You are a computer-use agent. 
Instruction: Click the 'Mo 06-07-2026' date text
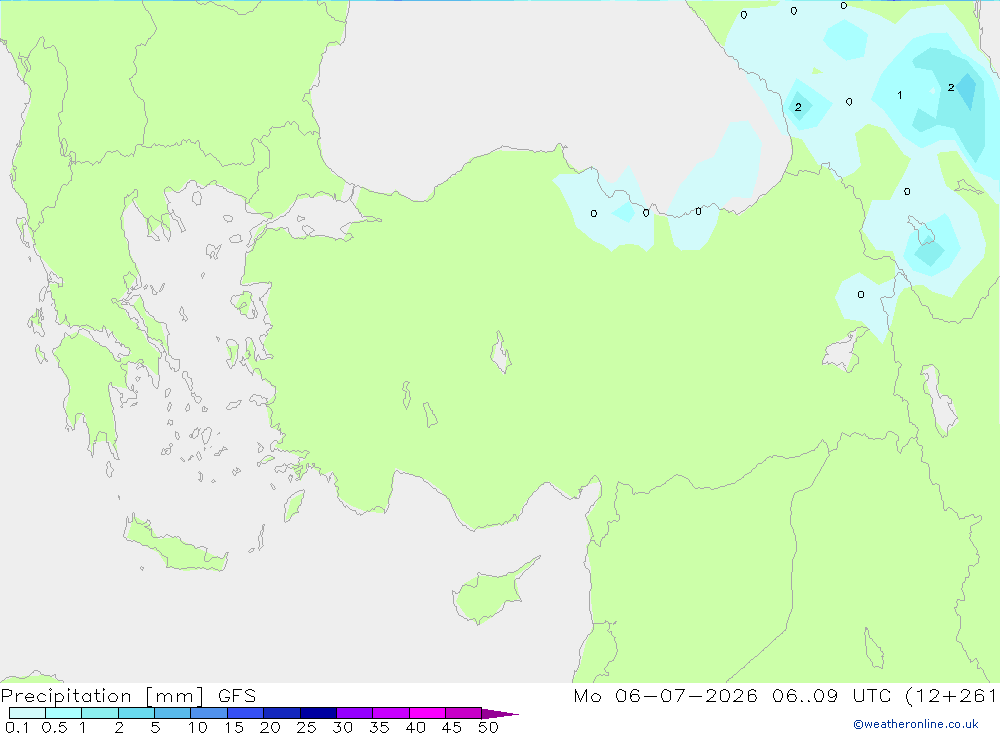[x=665, y=696]
